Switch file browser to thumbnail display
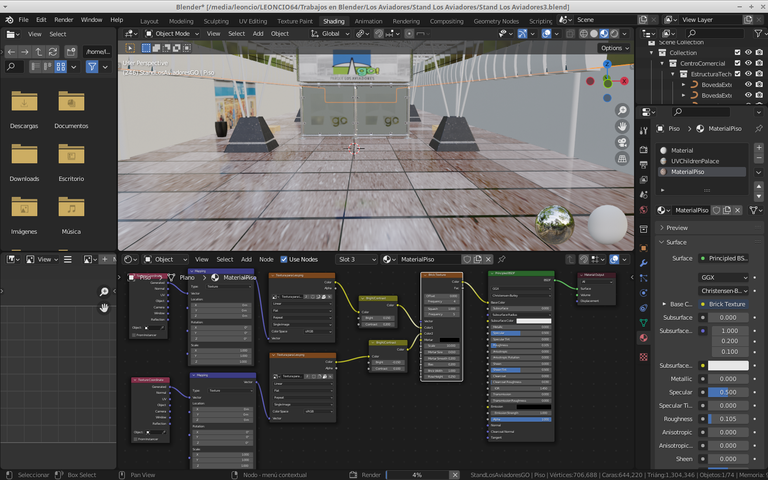Viewport: 768px width, 480px height. tap(61, 67)
